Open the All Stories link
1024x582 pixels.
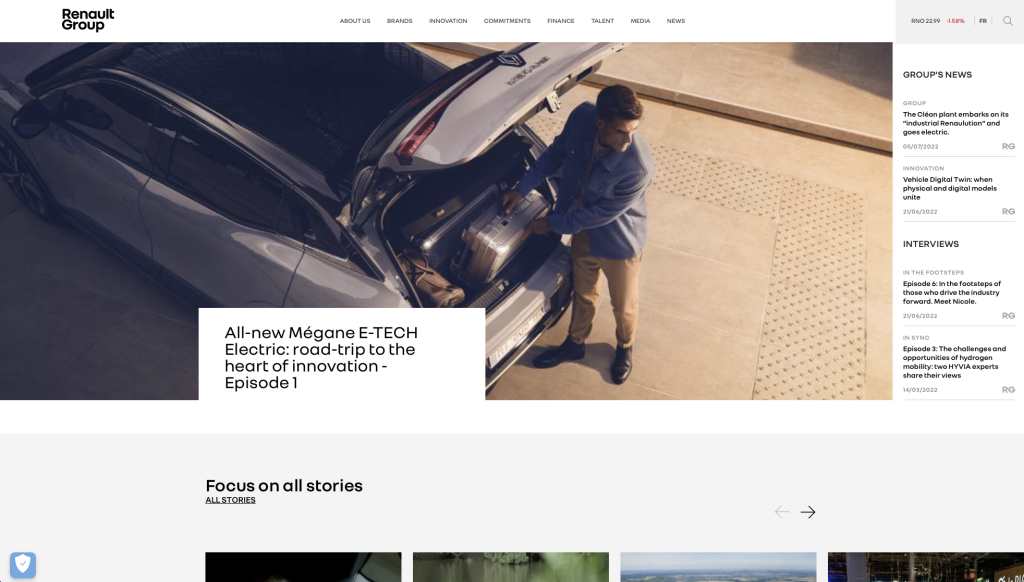click(x=231, y=500)
